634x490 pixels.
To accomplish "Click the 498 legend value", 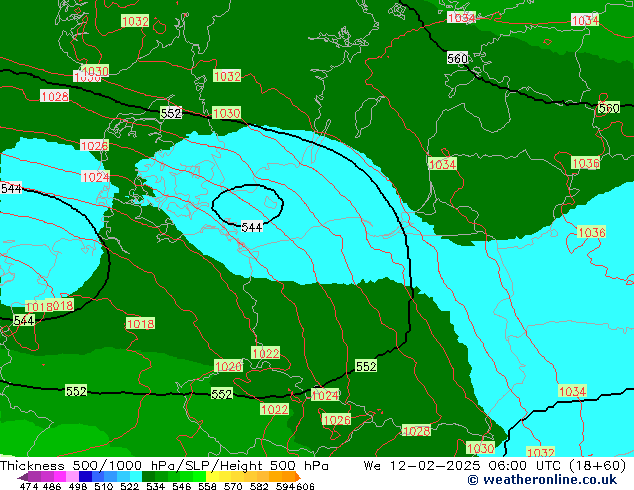I will [x=78, y=486].
